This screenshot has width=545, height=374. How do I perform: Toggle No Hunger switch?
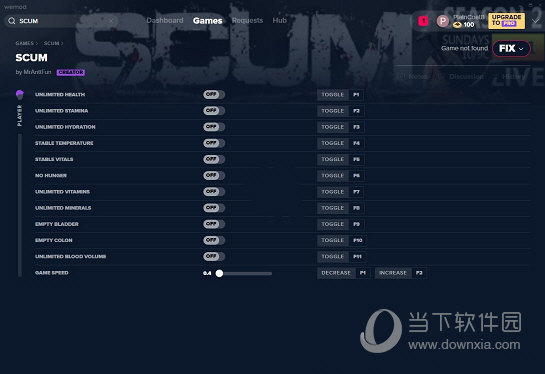coord(214,176)
